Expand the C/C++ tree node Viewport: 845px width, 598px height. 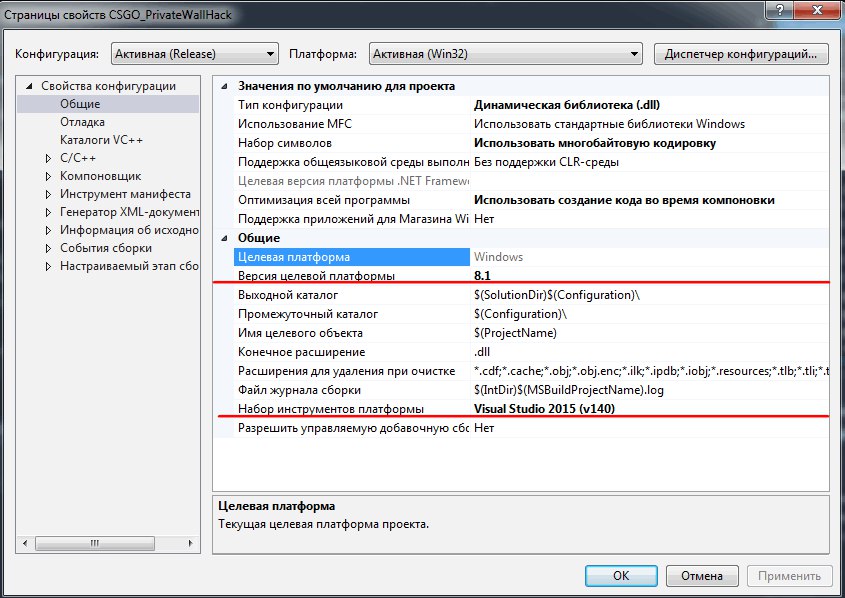[x=49, y=158]
